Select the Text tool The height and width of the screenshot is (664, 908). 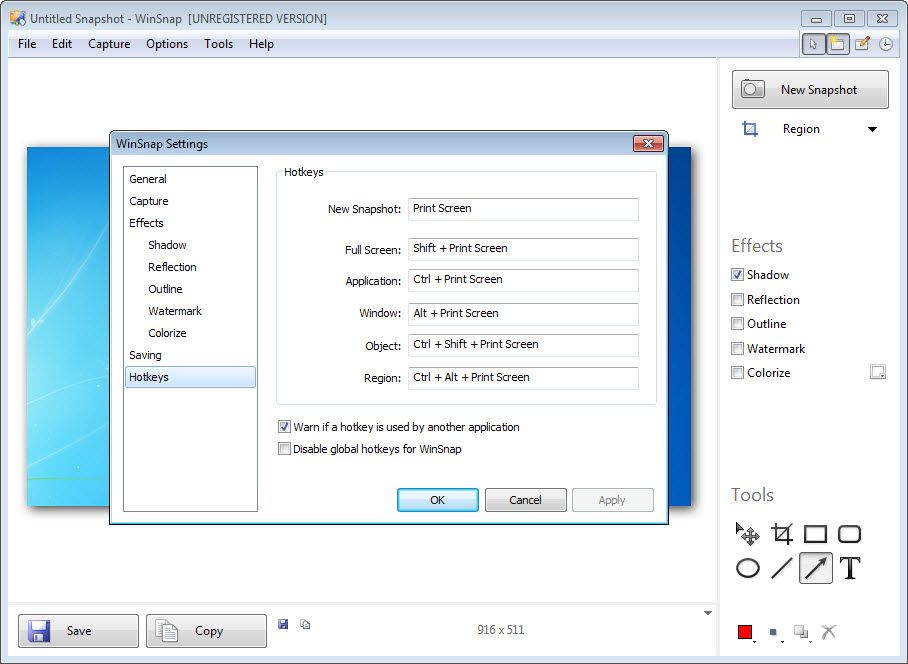[x=850, y=568]
